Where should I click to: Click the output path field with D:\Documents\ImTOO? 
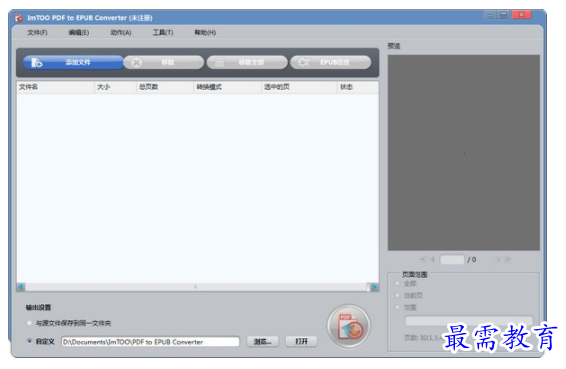click(x=151, y=342)
